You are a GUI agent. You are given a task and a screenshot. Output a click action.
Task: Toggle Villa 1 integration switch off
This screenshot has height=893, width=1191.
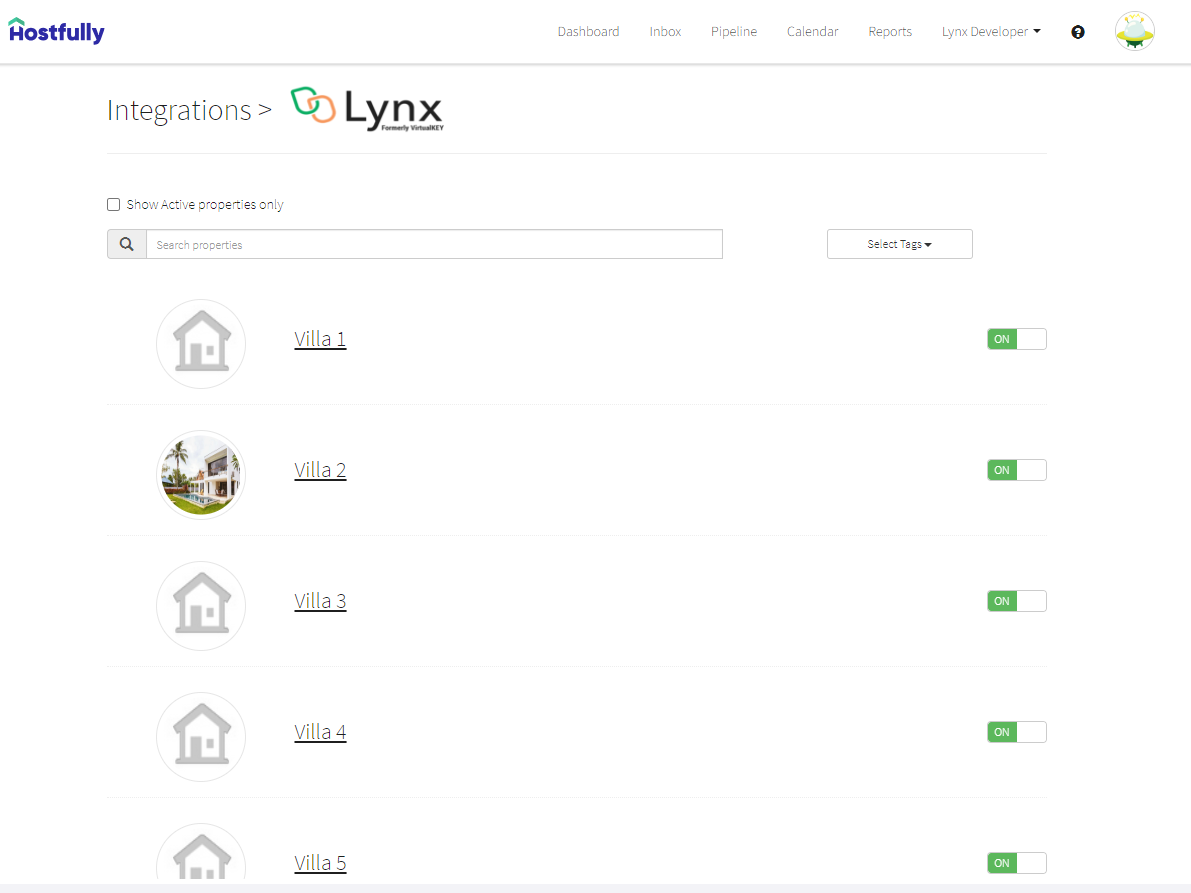1016,339
